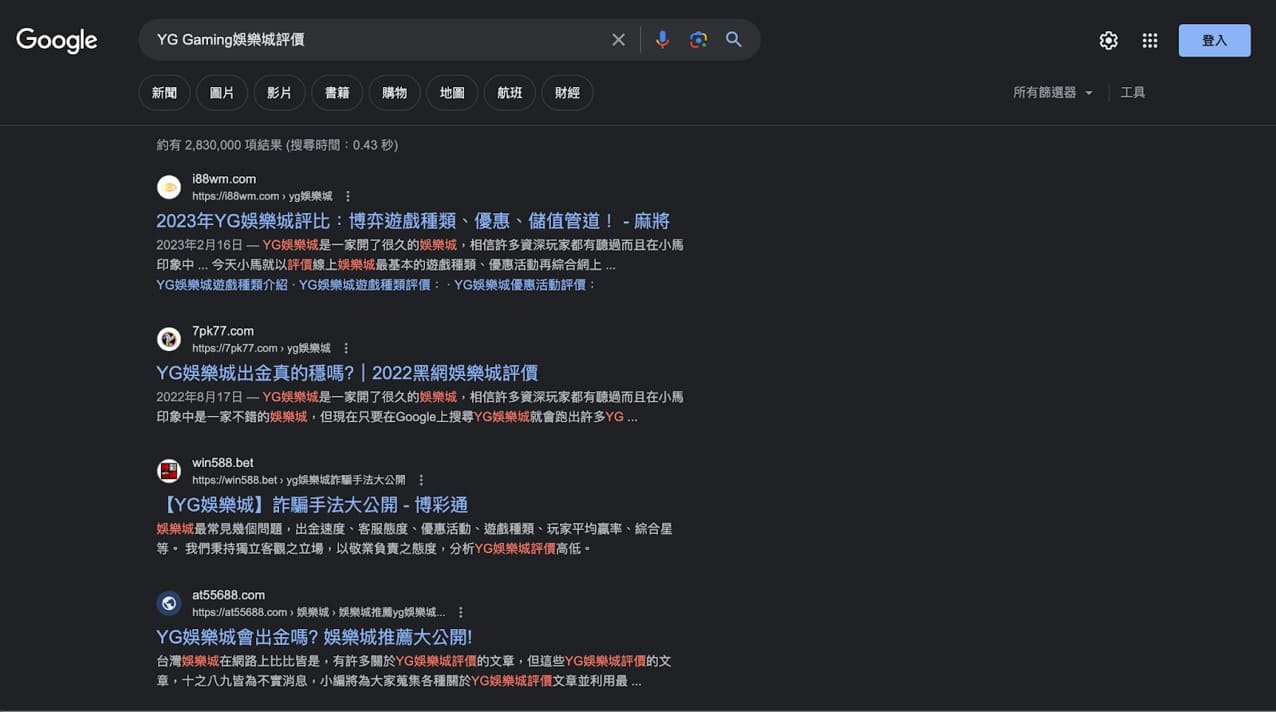
Task: Click URL https://7pk77.com › yg娛樂城
Action: (261, 348)
